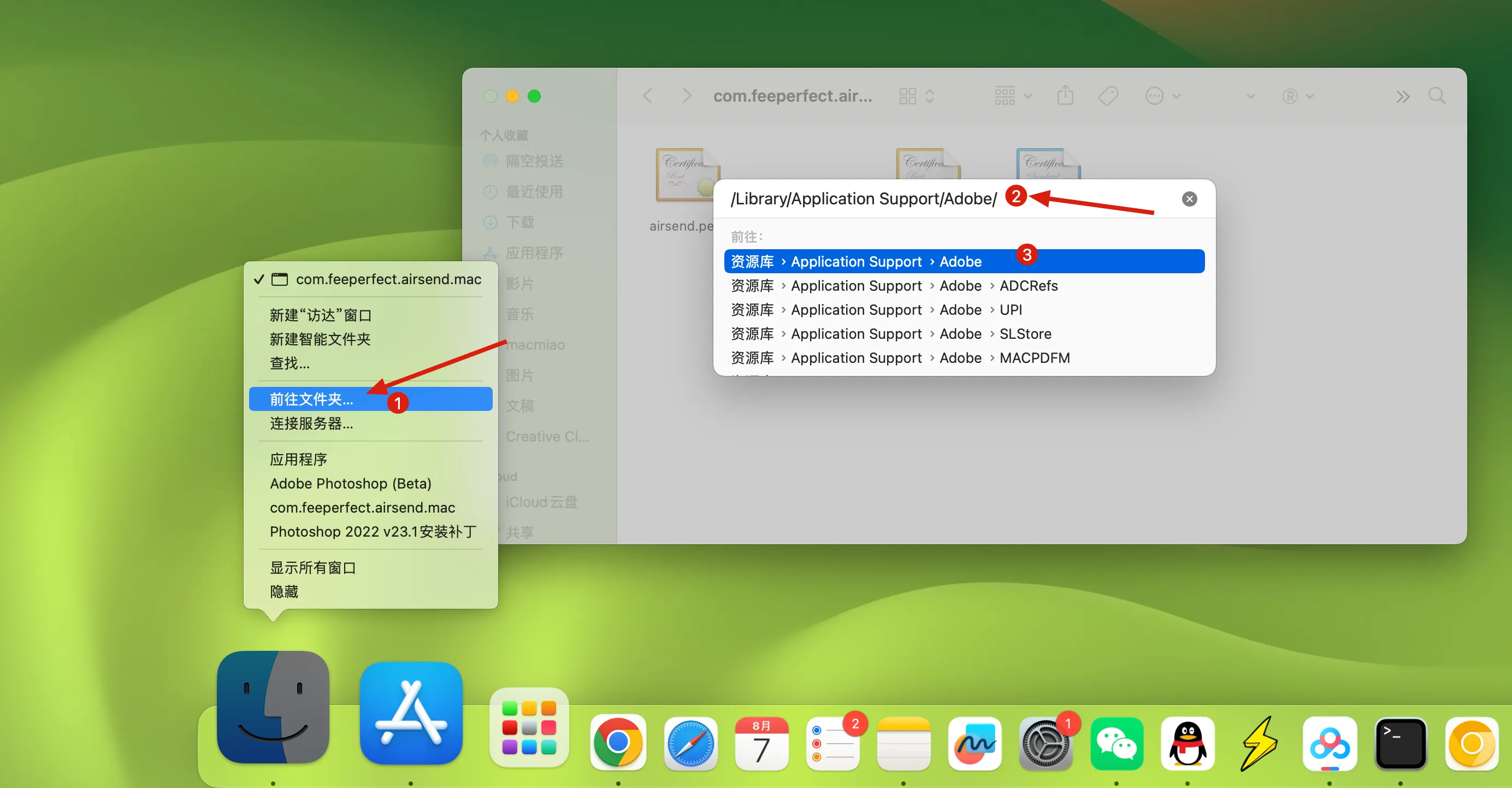Image resolution: width=1512 pixels, height=788 pixels.
Task: Open System Settings from the Dock
Action: (1046, 743)
